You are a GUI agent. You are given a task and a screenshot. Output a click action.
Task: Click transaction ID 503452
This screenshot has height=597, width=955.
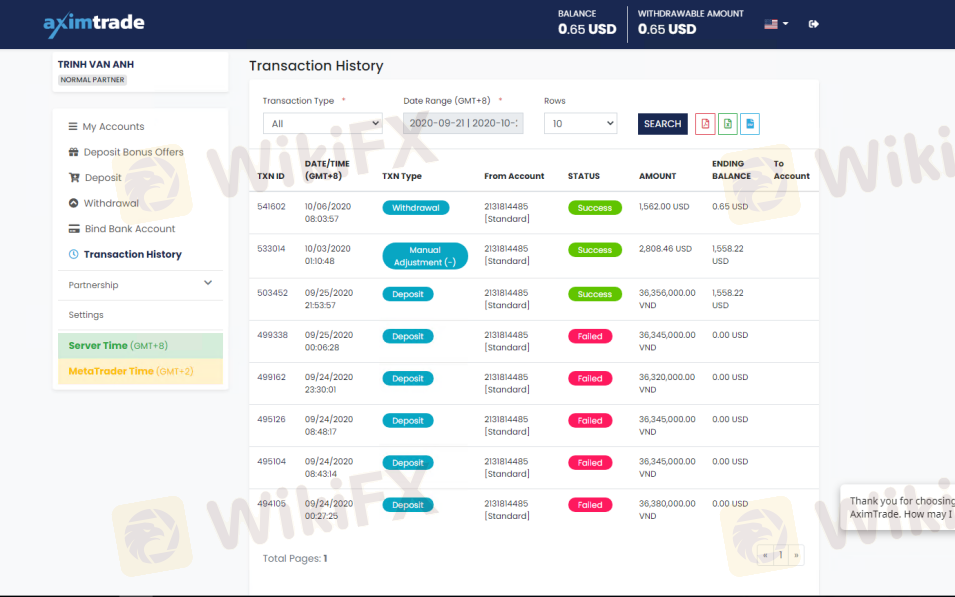pyautogui.click(x=272, y=293)
